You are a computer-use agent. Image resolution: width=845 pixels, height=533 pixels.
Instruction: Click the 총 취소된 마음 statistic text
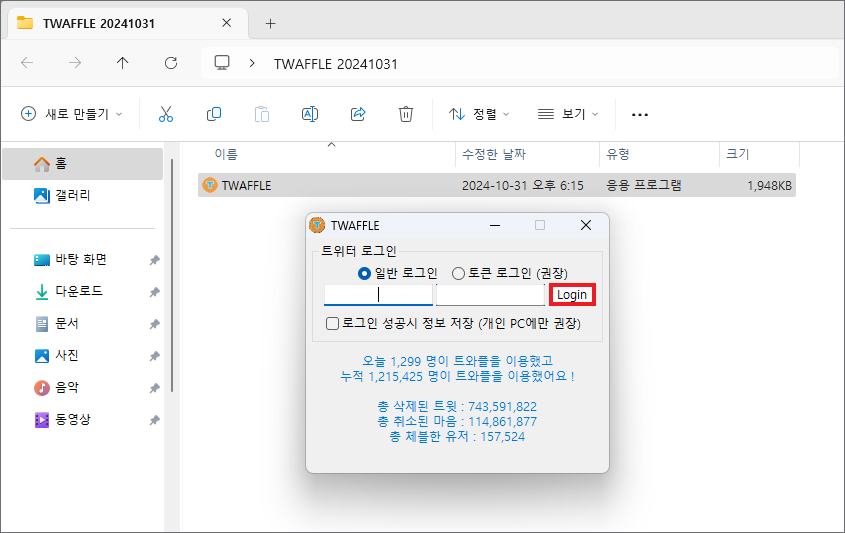click(457, 421)
